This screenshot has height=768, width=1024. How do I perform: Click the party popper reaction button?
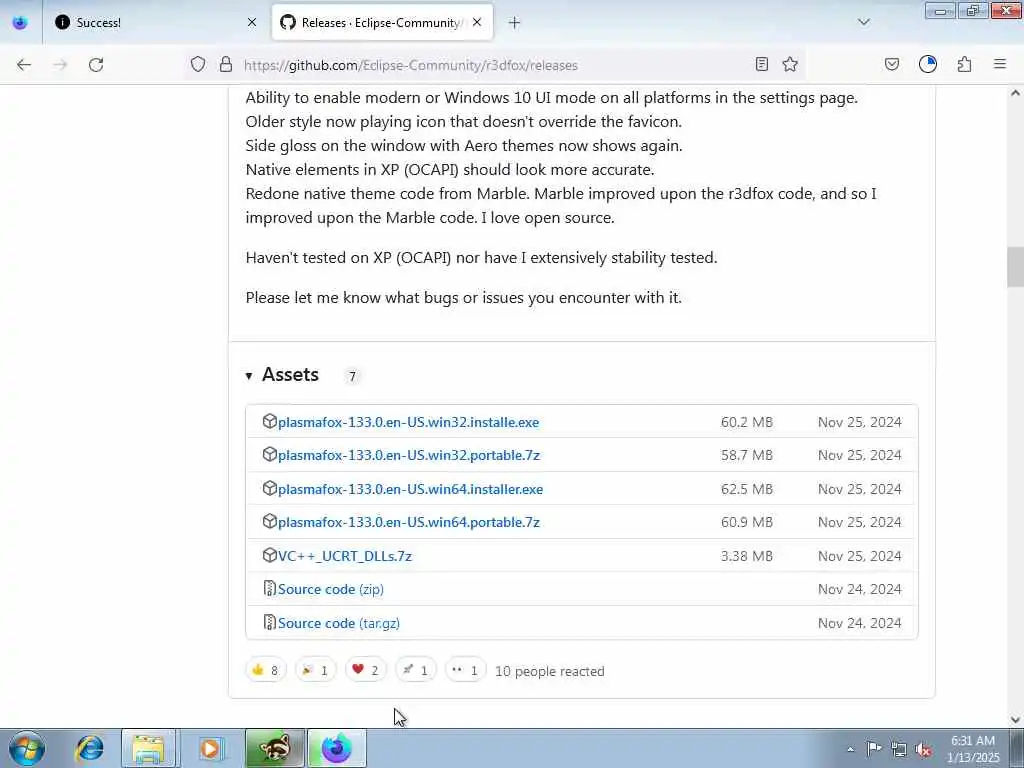(x=315, y=670)
